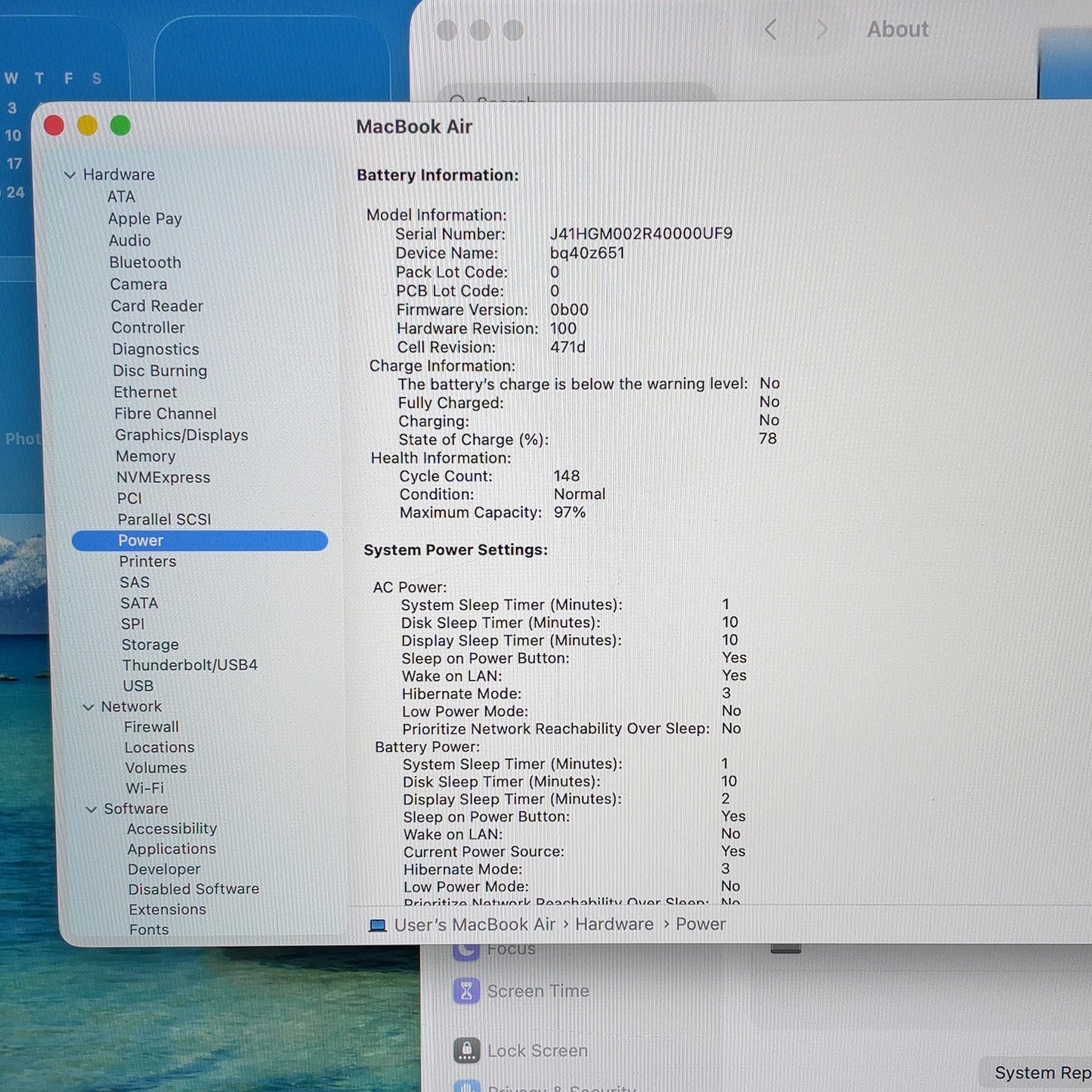The image size is (1092, 1092).
Task: Open the Screen Time icon in System Settings
Action: (x=466, y=991)
